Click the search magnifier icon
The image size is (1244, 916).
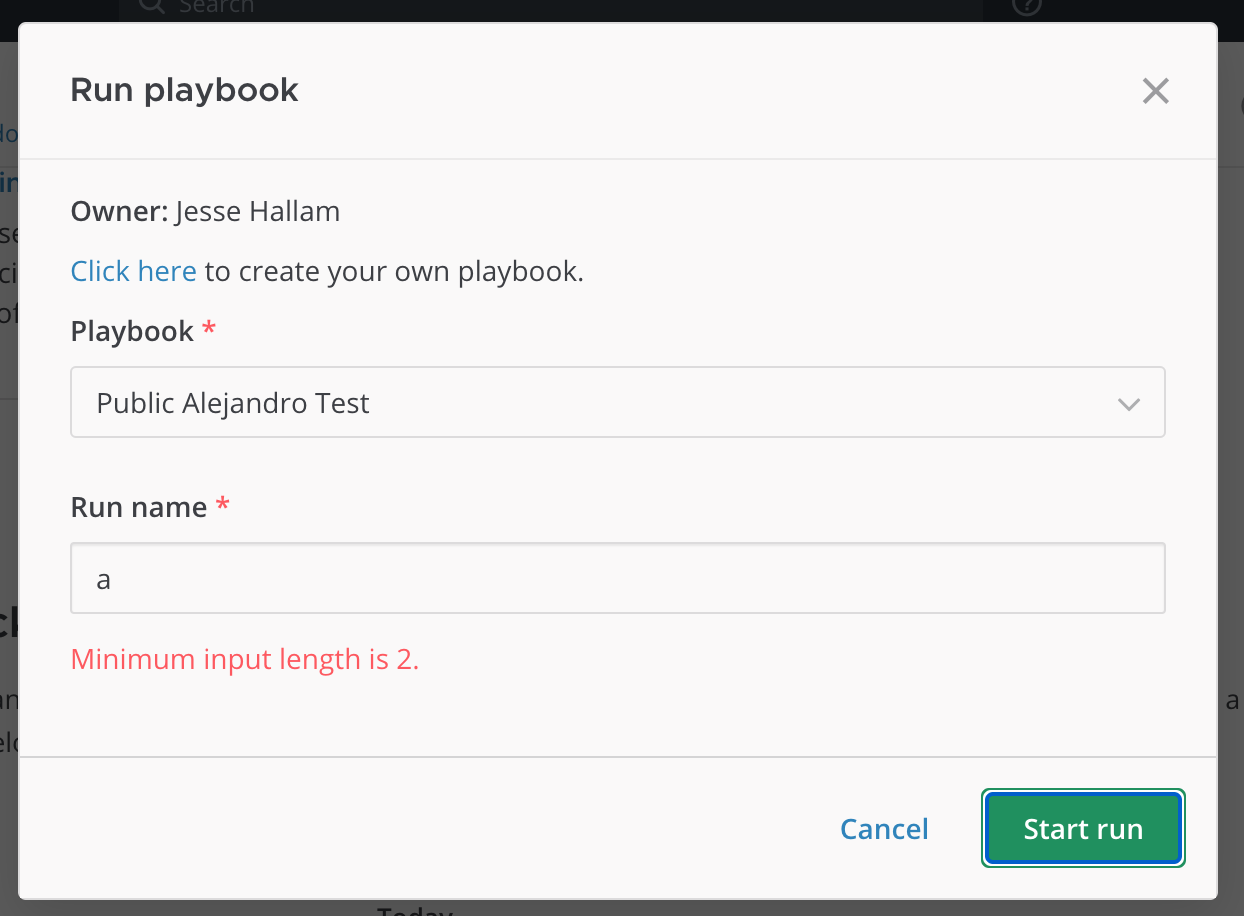click(149, 7)
